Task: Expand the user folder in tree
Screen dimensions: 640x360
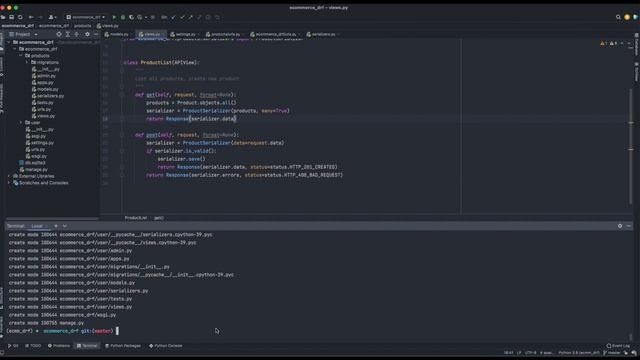Action: point(21,122)
